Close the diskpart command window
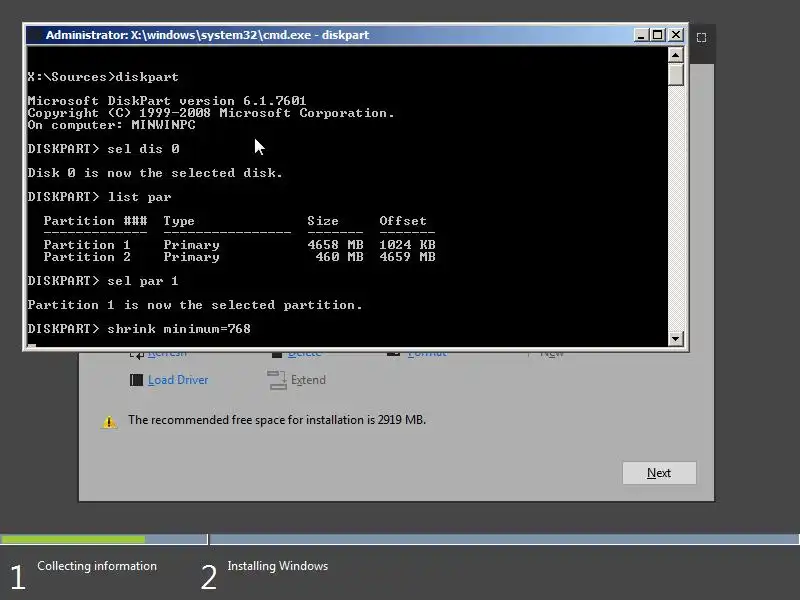Image resolution: width=800 pixels, height=600 pixels. coord(676,35)
